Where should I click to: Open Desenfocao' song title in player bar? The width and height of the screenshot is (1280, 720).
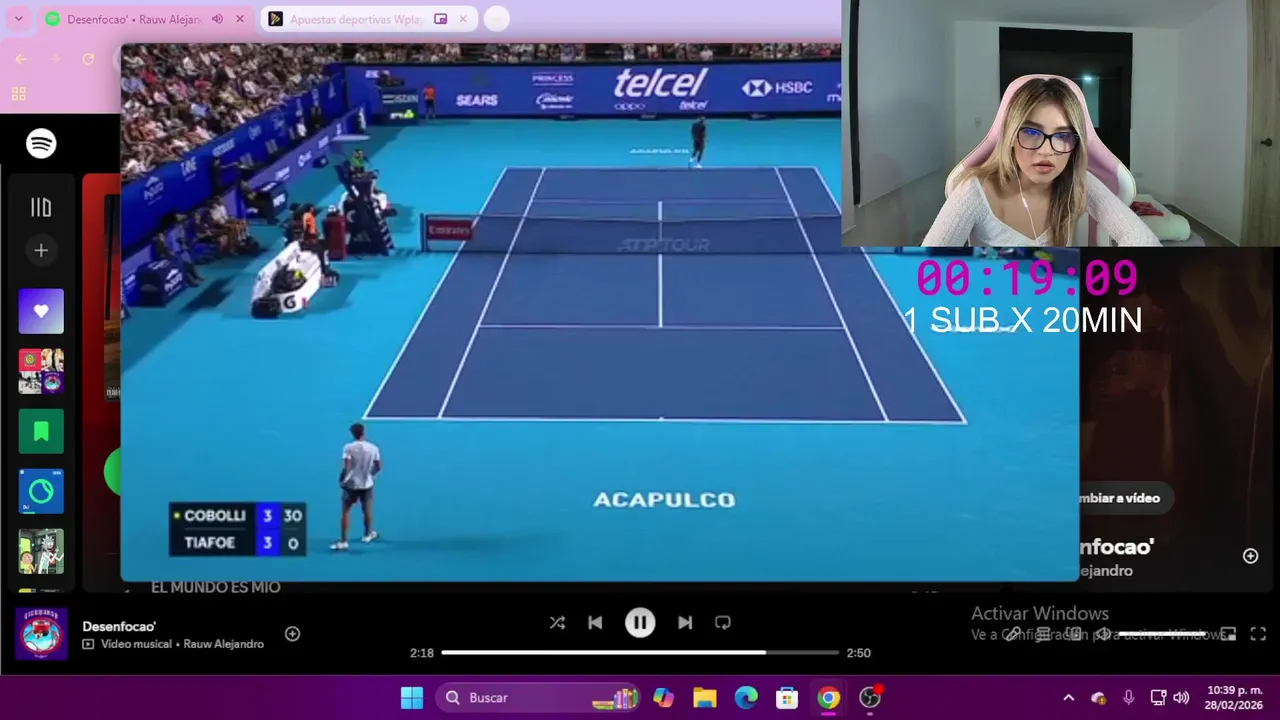119,626
